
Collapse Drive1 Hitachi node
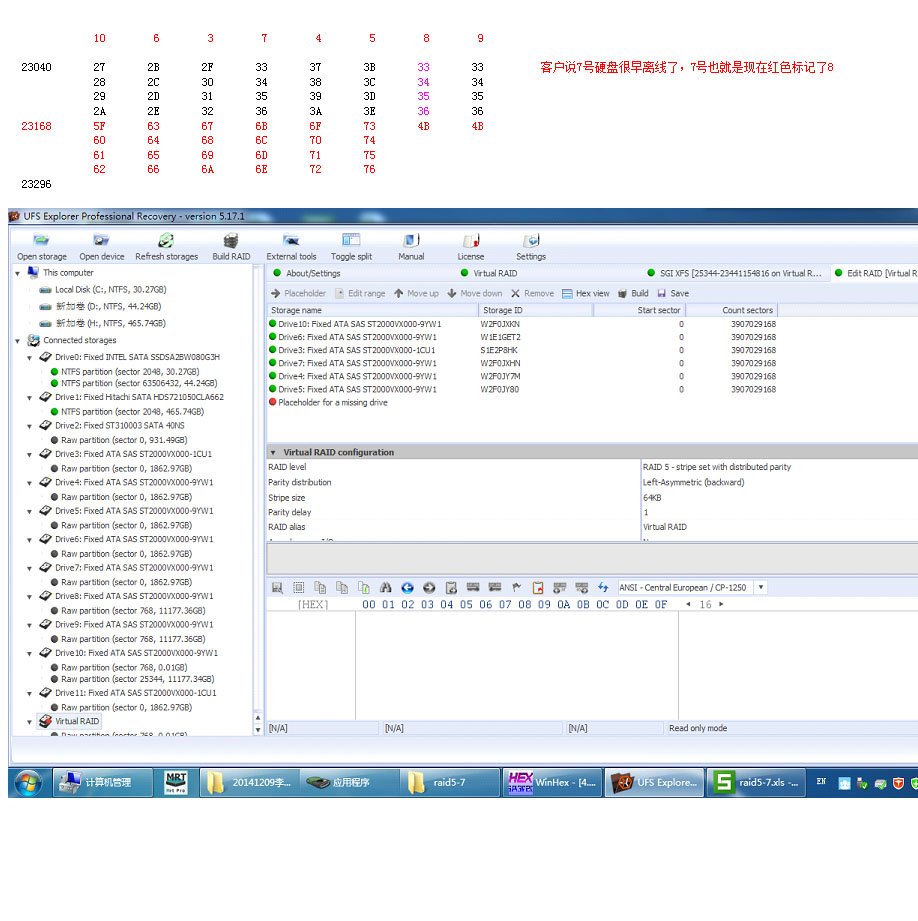[29, 398]
